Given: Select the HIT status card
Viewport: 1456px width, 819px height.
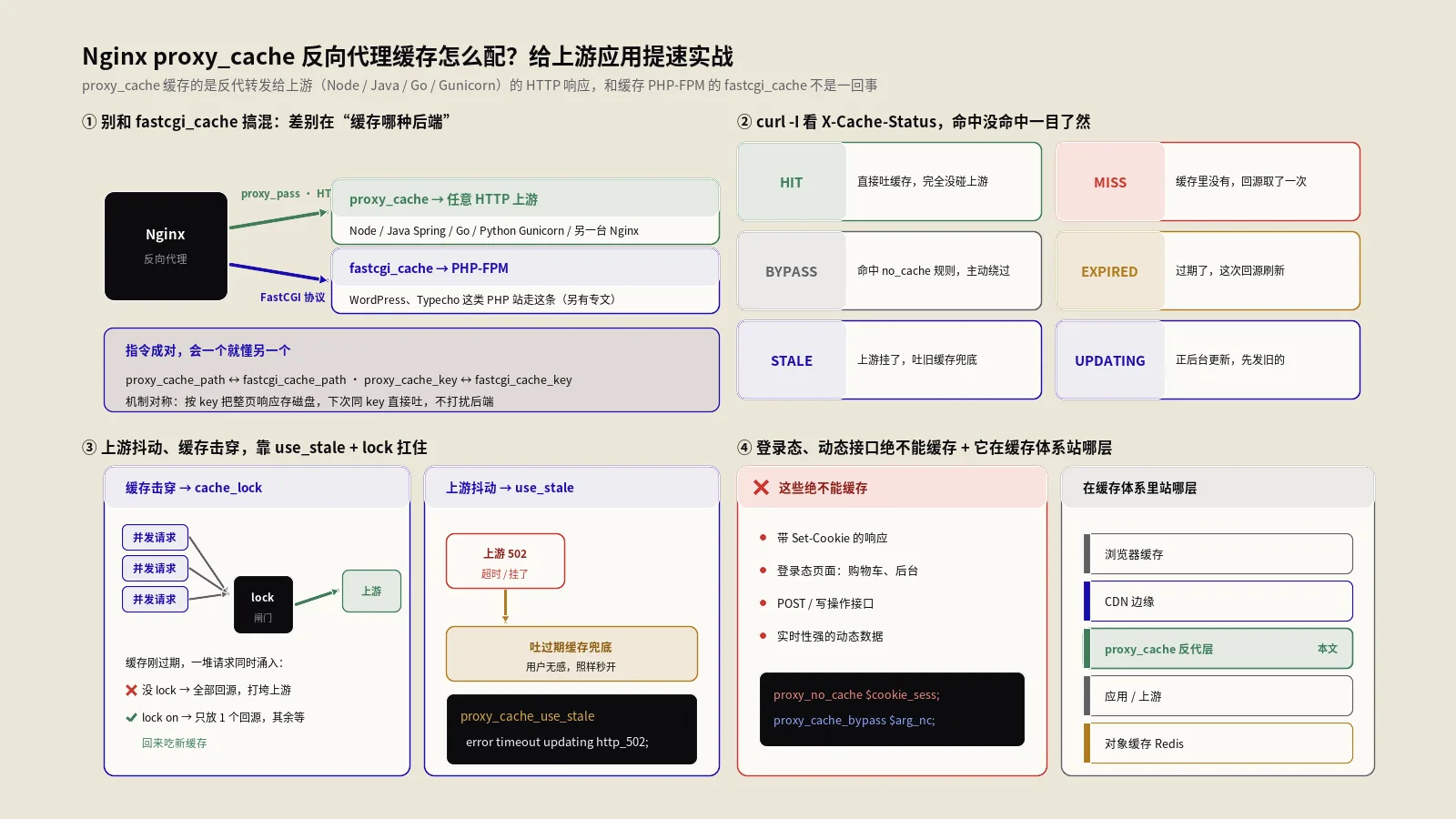Looking at the screenshot, I should 889,181.
